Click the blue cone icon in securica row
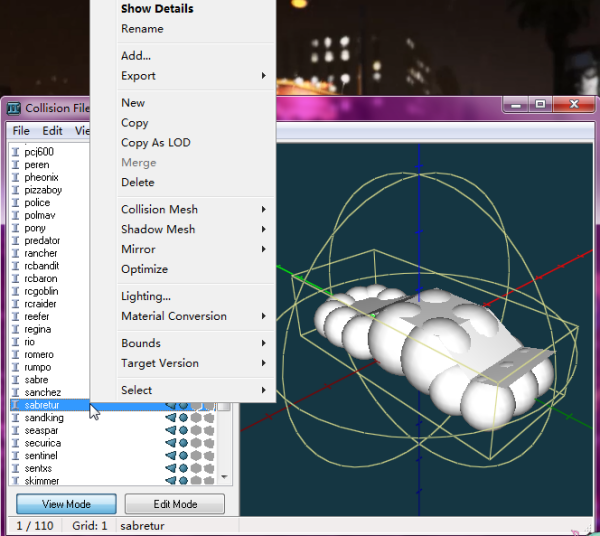The height and width of the screenshot is (536, 600). pos(171,443)
